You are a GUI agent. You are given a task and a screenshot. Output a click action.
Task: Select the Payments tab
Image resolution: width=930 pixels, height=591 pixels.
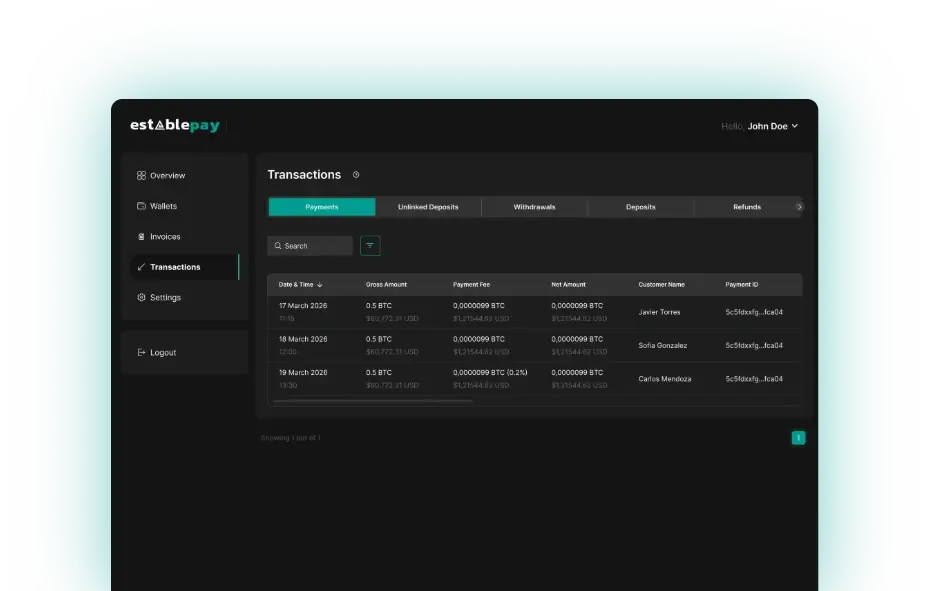tap(321, 207)
